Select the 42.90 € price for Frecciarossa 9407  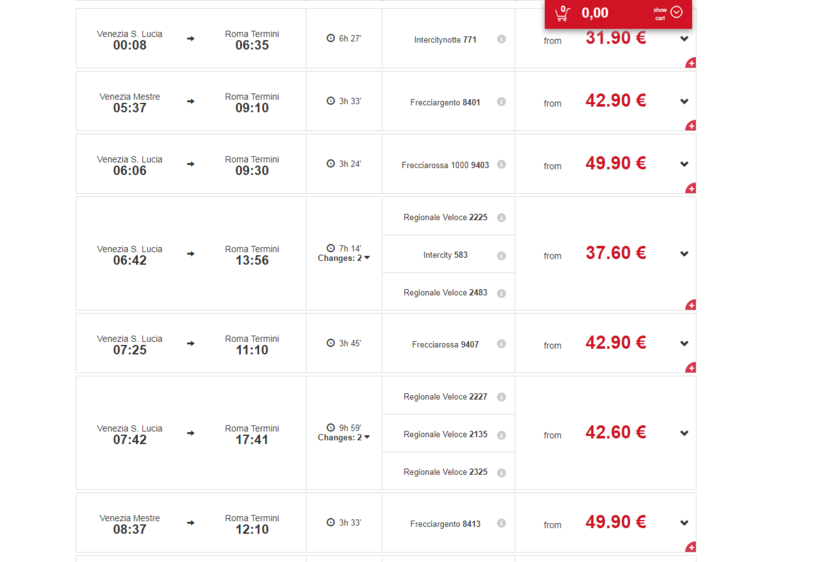615,342
